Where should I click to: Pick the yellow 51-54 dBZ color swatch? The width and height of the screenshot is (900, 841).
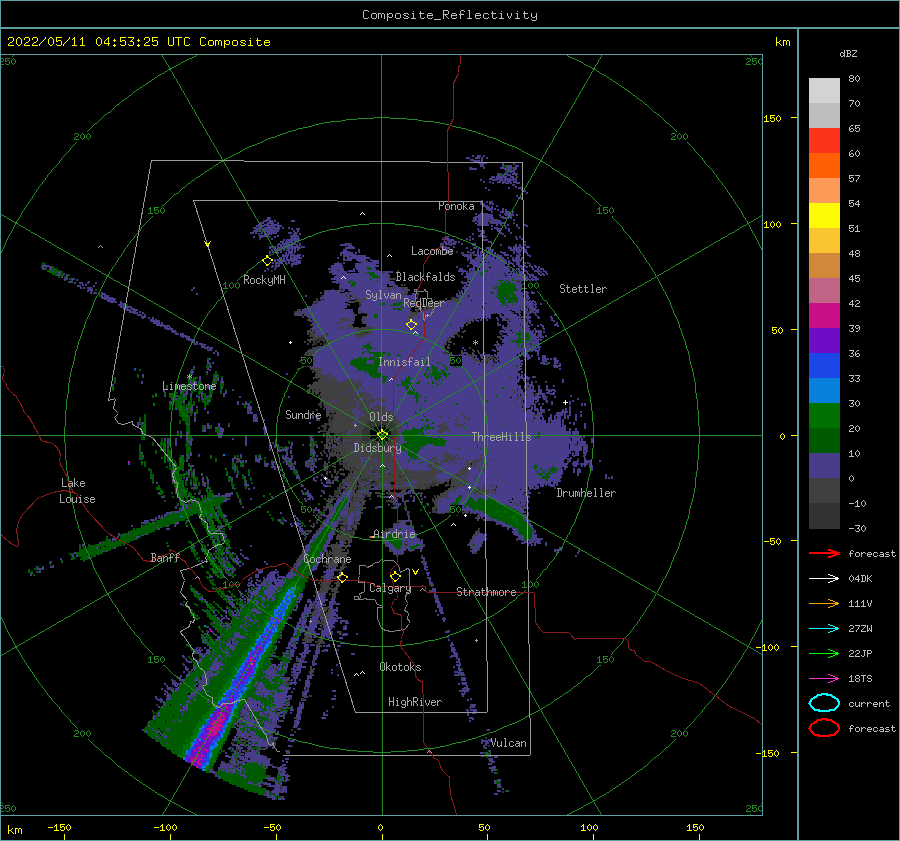(x=824, y=216)
